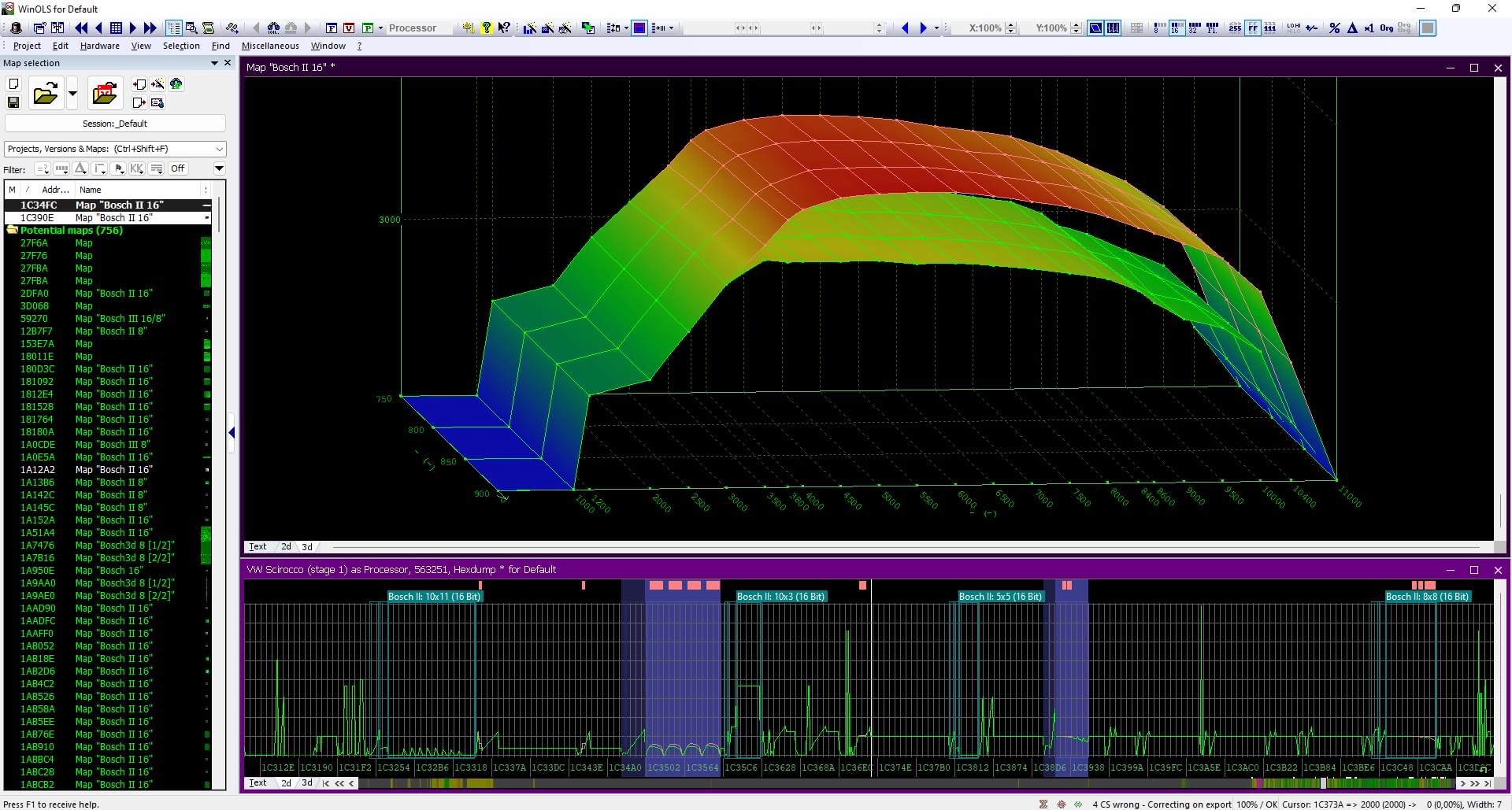
Task: Click the Bosch II: 10x11 (16 Bit) label
Action: (x=434, y=597)
